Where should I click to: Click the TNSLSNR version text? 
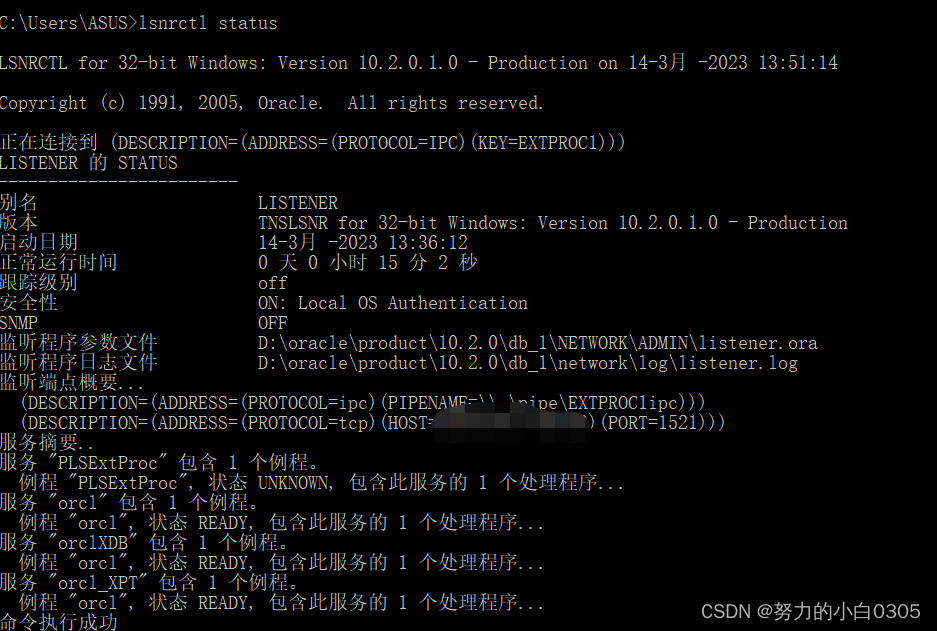click(552, 223)
